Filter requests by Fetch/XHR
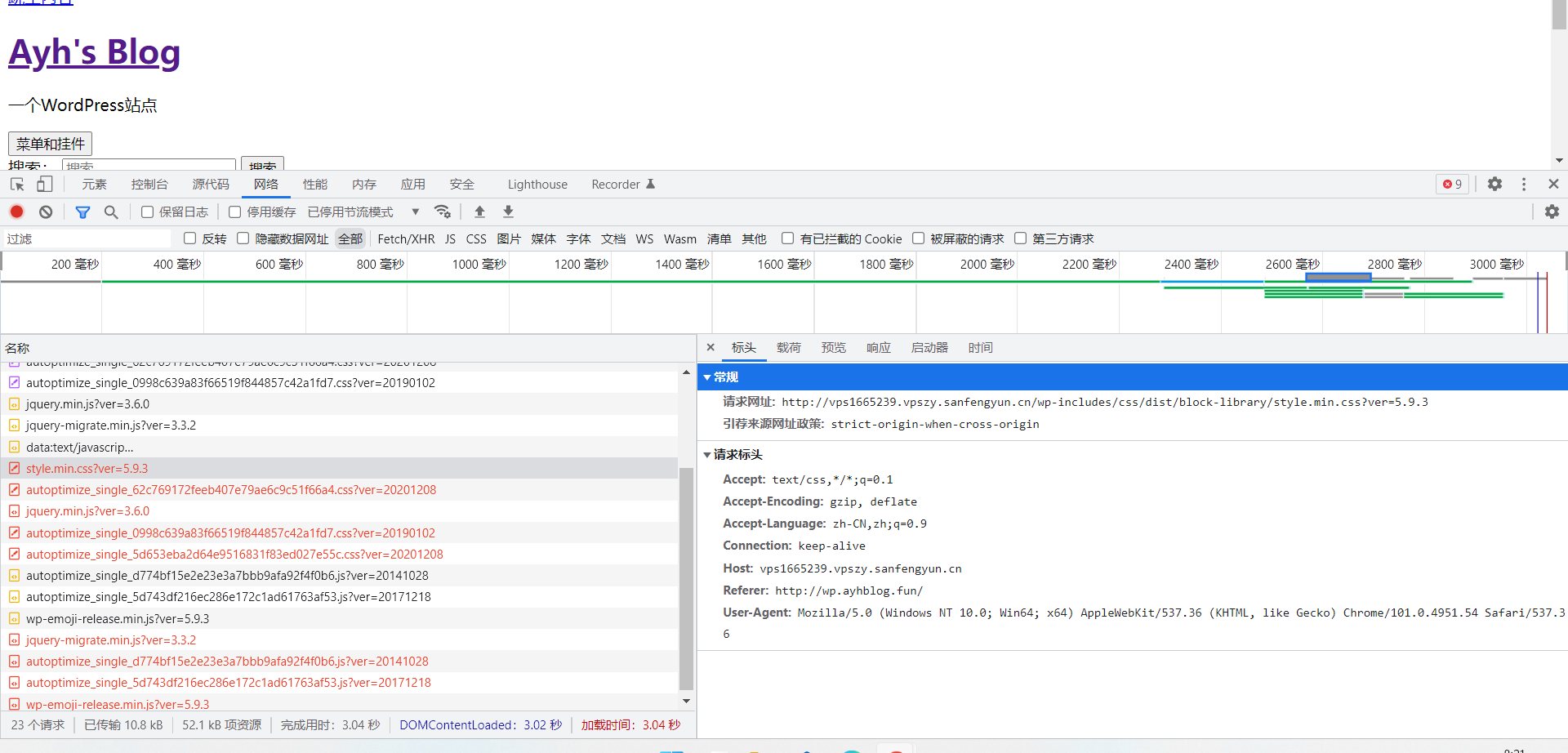 pos(406,239)
